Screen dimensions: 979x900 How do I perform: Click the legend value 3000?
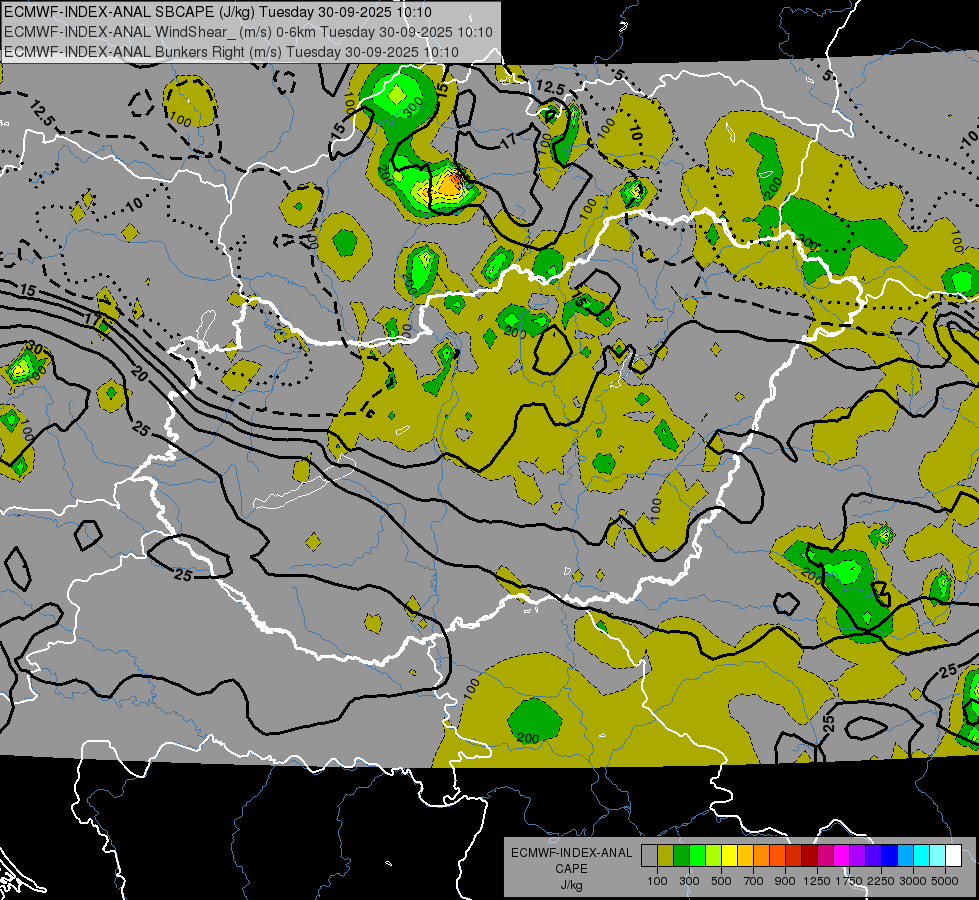913,881
